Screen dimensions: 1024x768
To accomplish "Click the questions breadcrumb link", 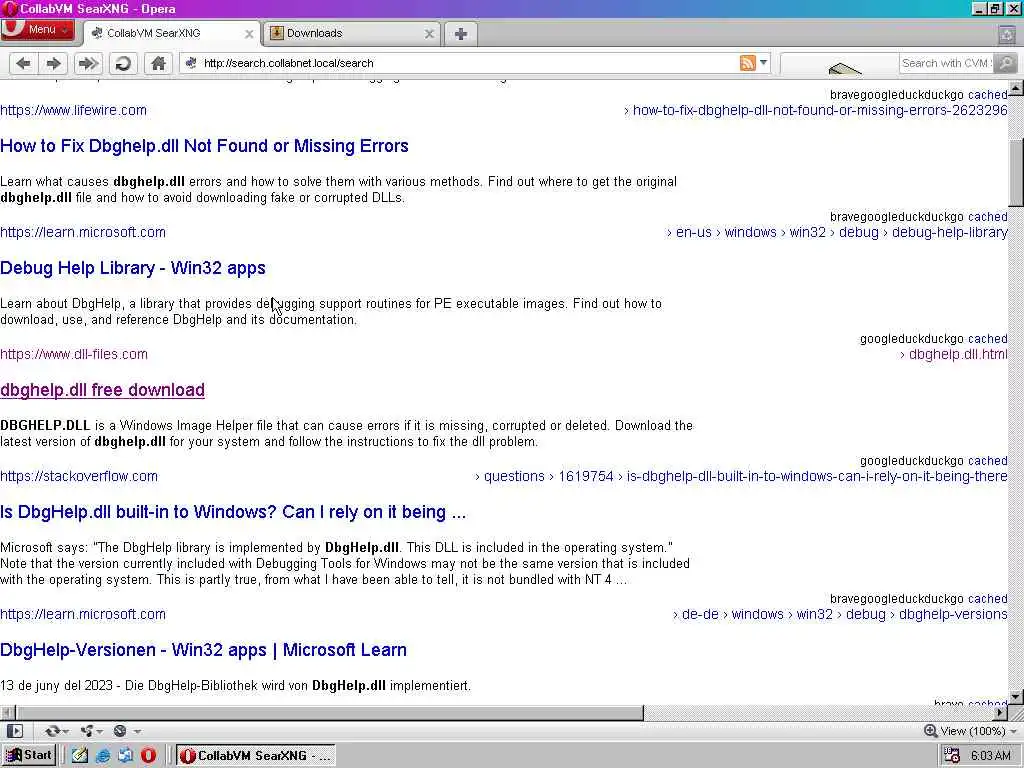I will point(514,476).
